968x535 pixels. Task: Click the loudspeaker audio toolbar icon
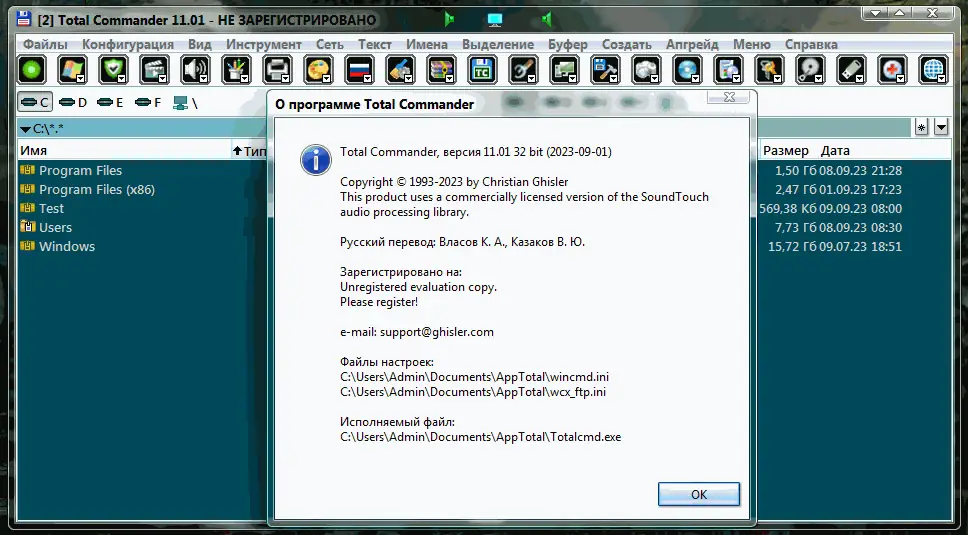point(195,70)
